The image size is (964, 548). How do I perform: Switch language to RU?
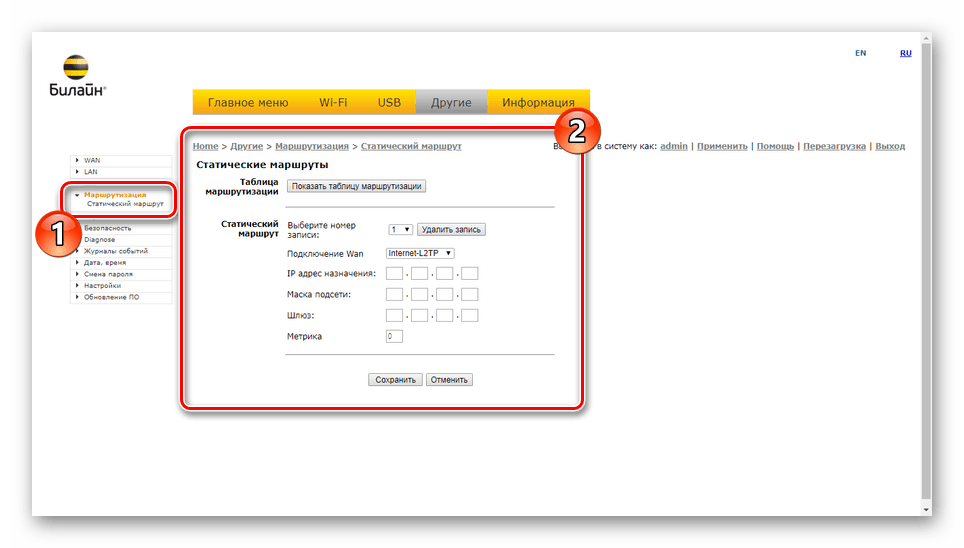click(906, 53)
